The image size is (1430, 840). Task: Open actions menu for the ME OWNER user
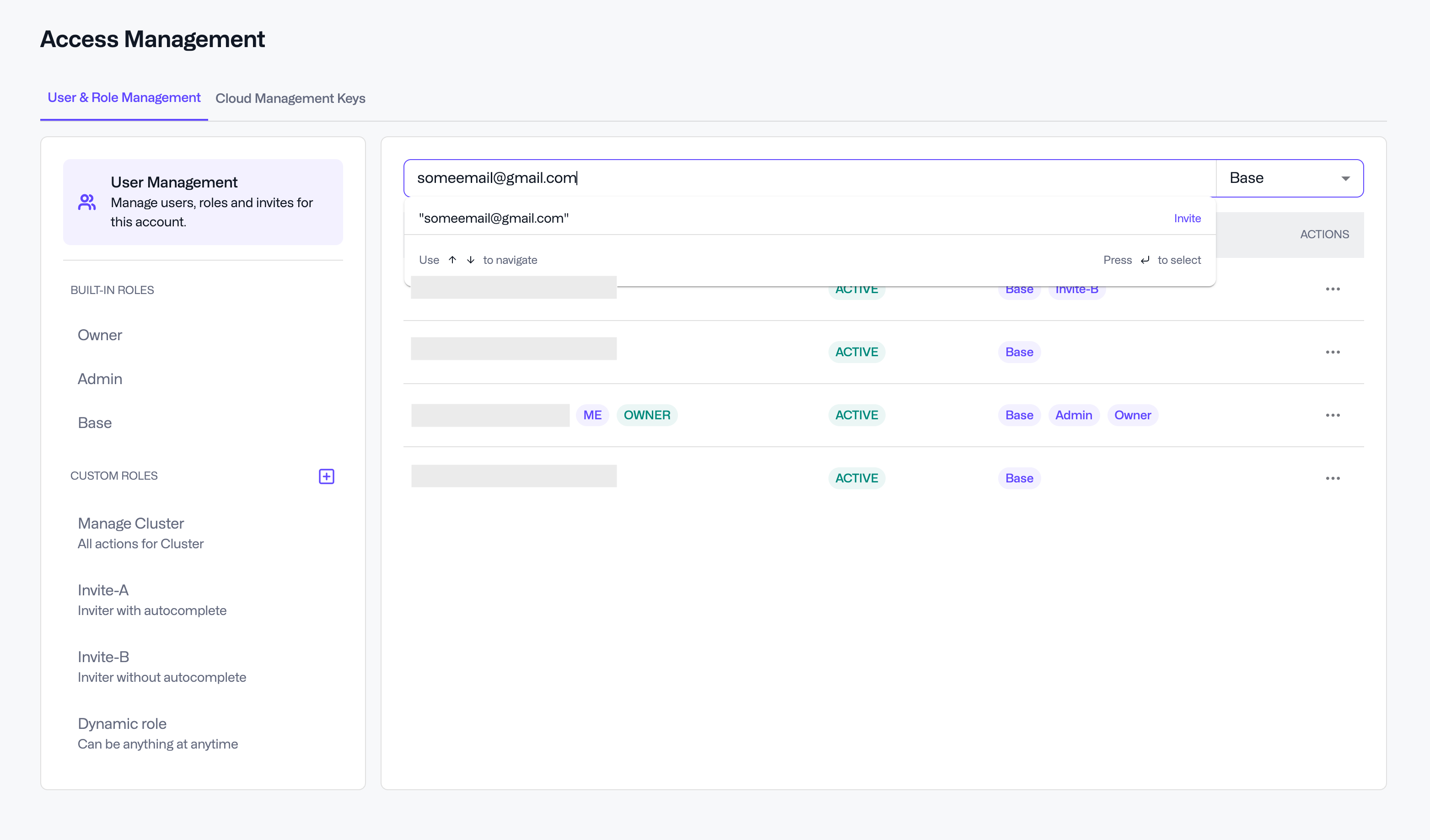click(x=1333, y=415)
